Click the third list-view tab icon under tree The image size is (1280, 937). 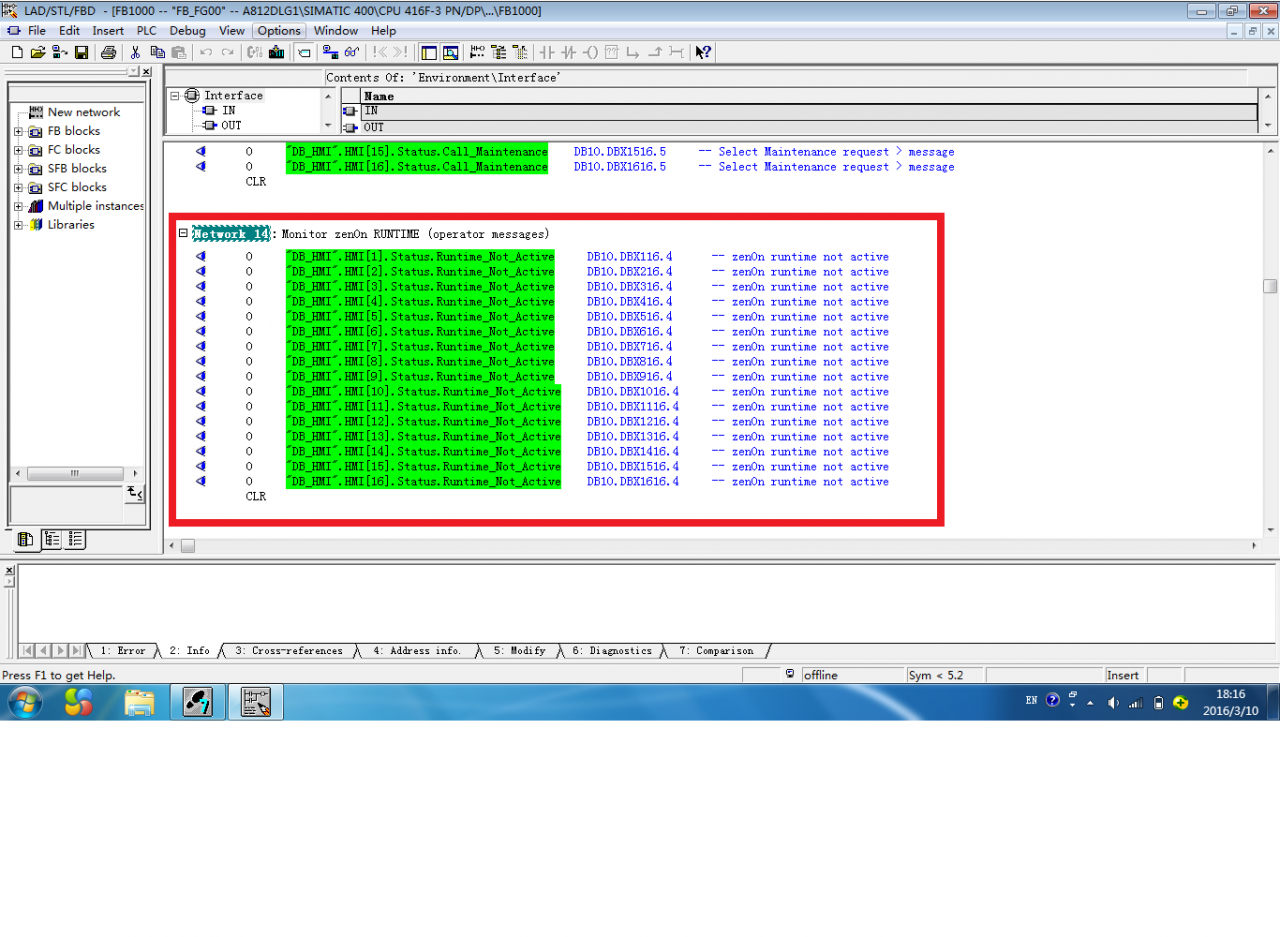[75, 539]
